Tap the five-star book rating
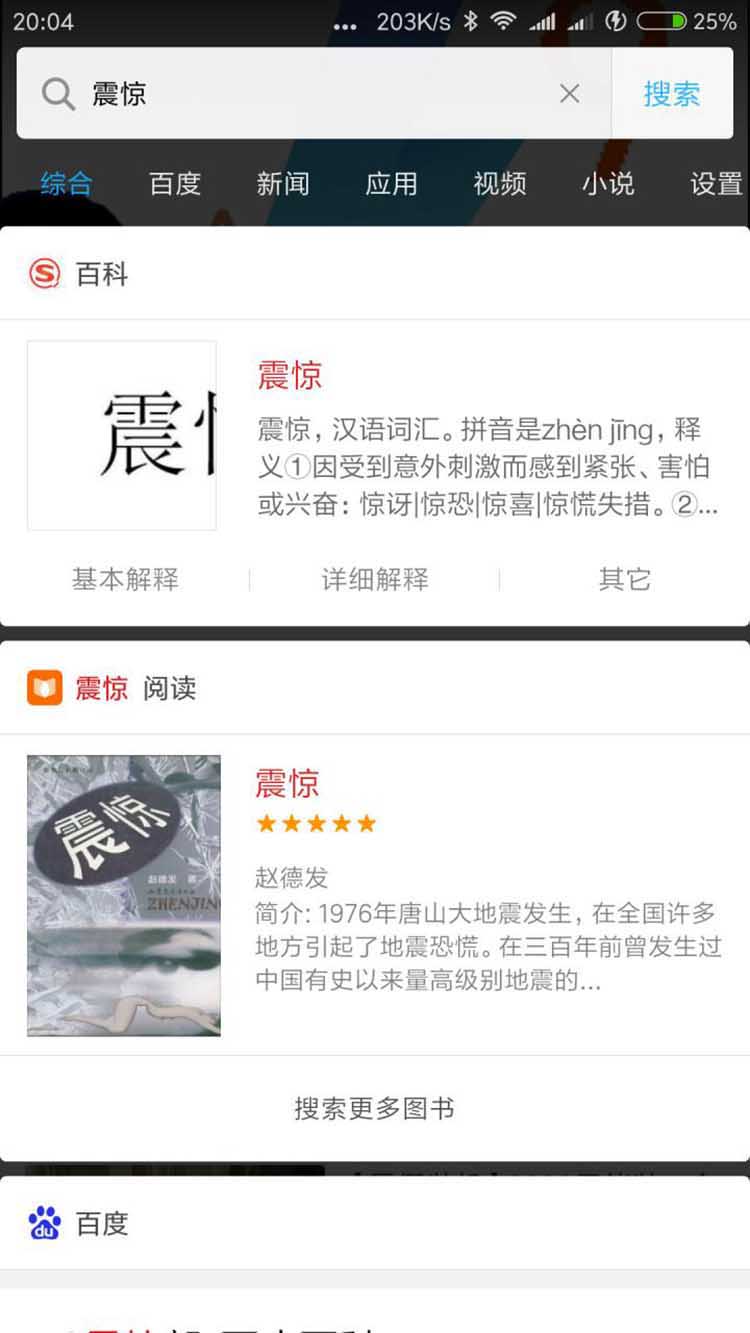Viewport: 750px width, 1333px height. 316,824
